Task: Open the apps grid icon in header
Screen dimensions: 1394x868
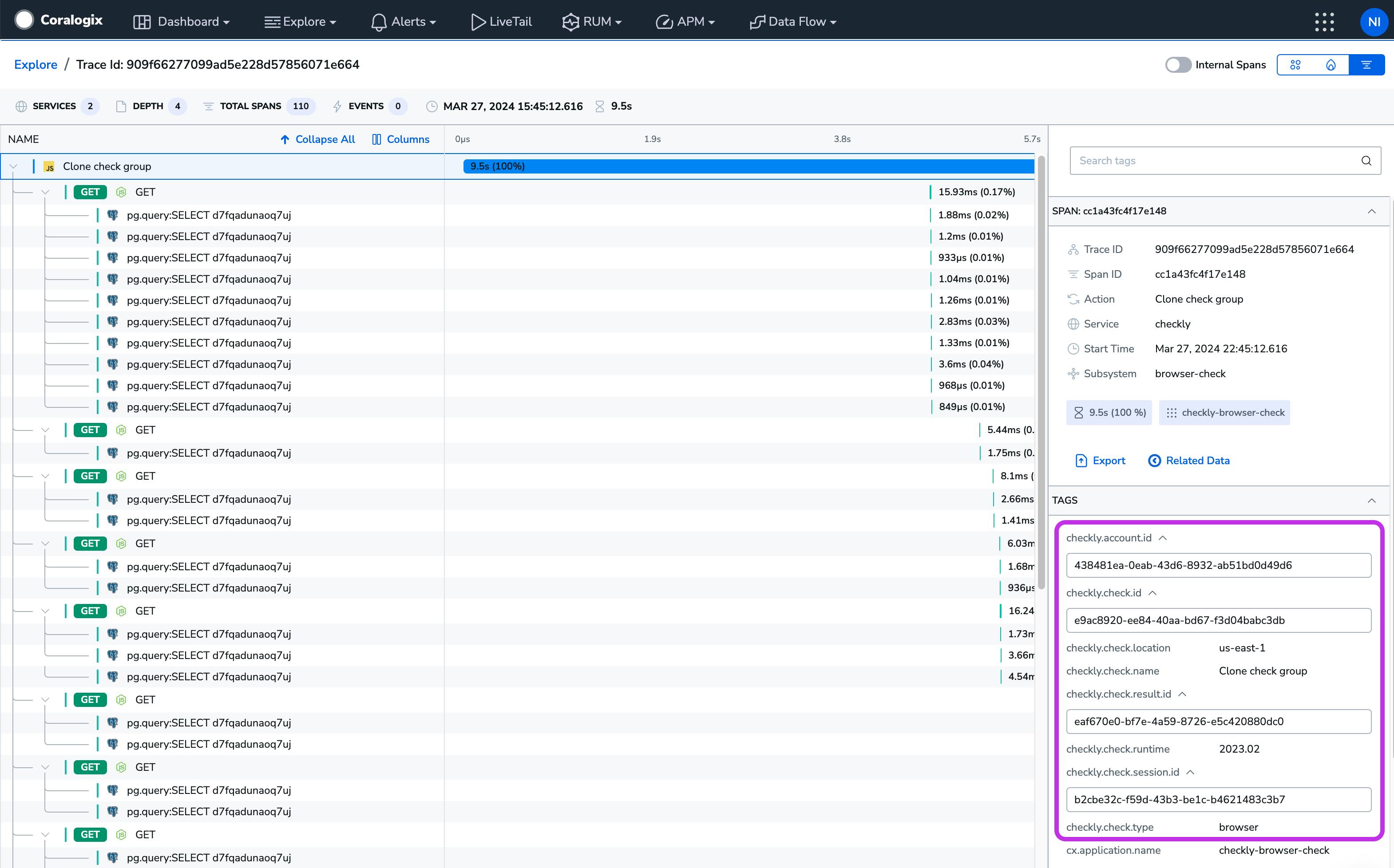Action: coord(1324,22)
